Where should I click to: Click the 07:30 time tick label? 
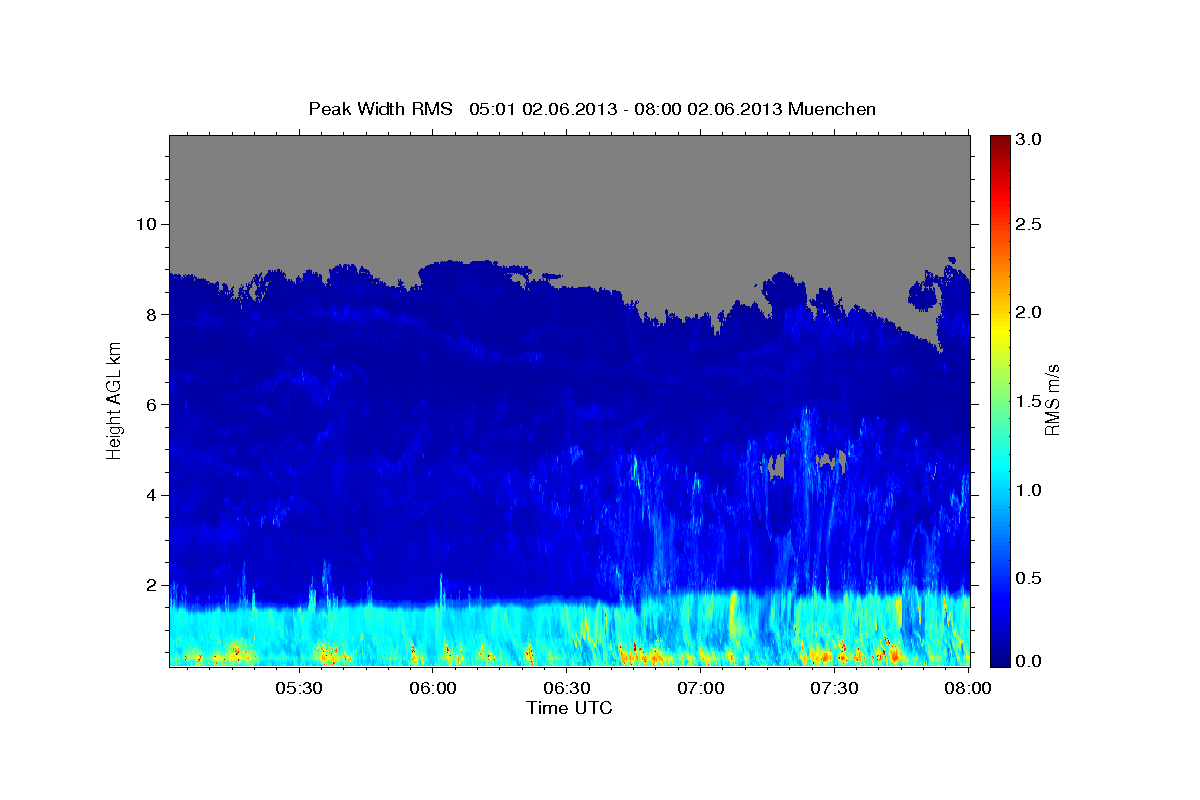[x=834, y=688]
